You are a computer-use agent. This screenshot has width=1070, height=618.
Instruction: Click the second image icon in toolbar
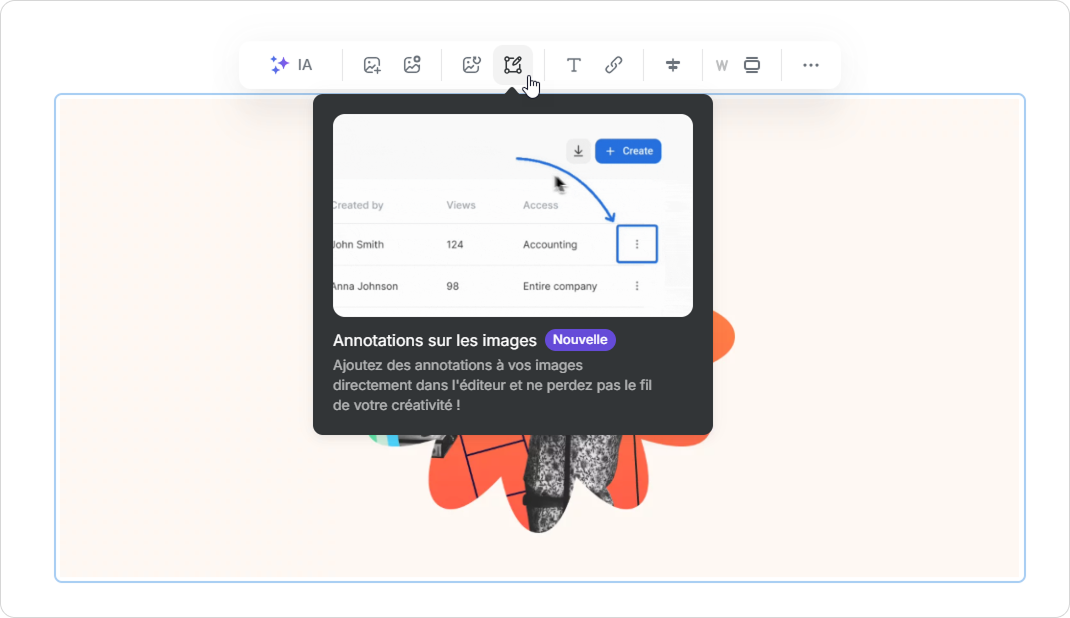pos(412,65)
